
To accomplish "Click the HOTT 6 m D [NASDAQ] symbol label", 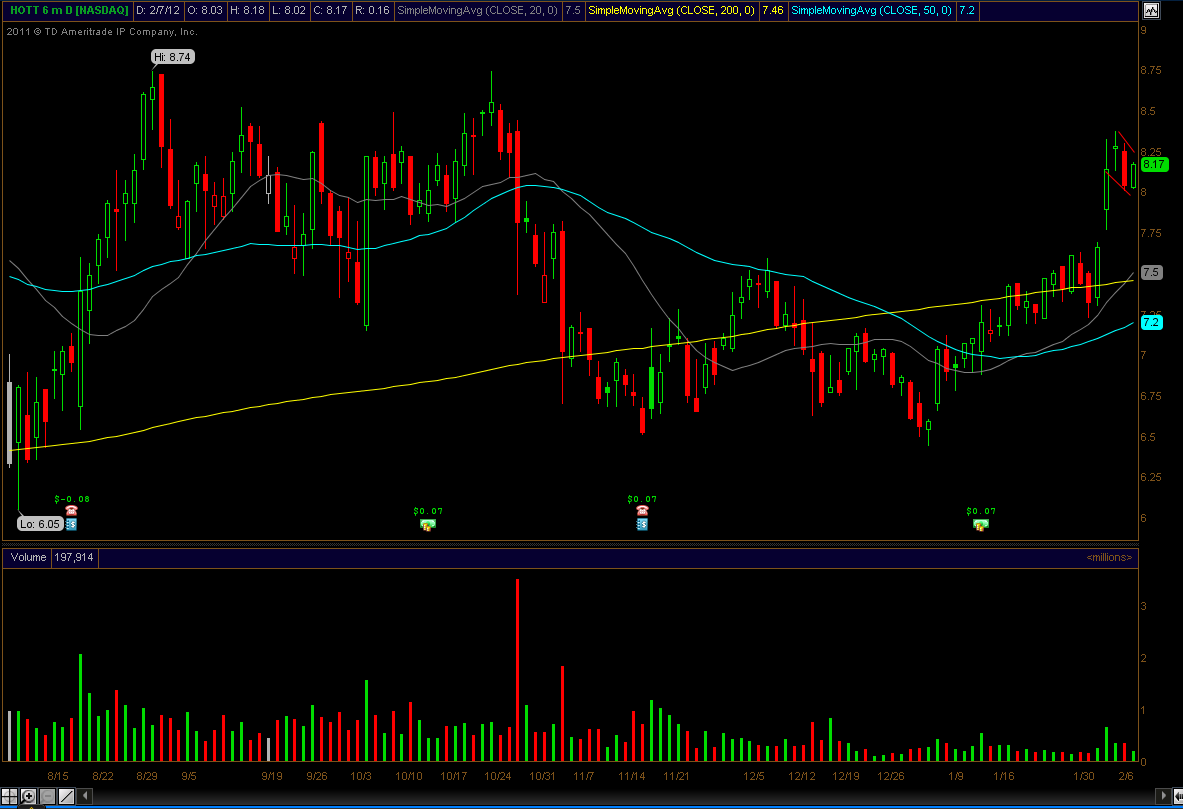I will tap(69, 11).
